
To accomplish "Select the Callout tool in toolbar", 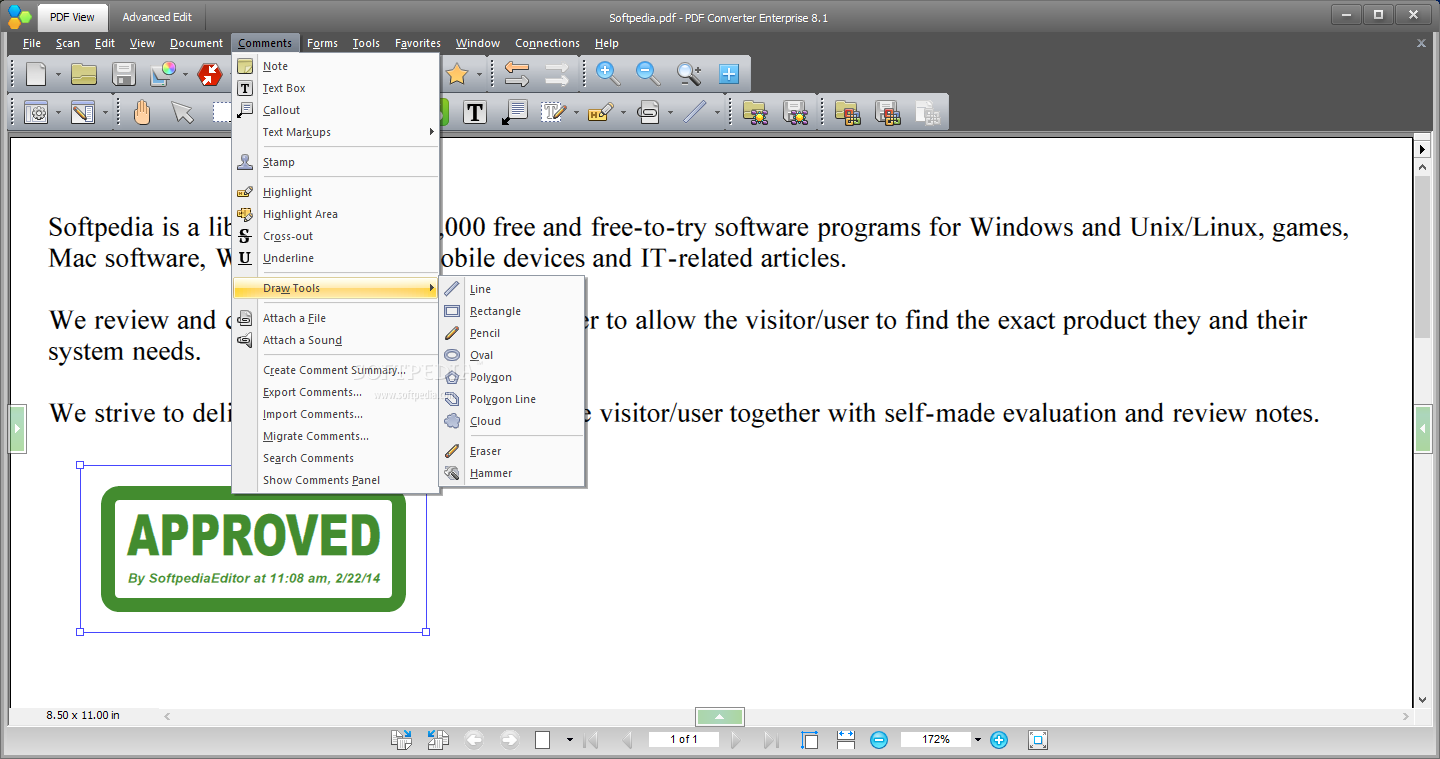I will click(515, 112).
